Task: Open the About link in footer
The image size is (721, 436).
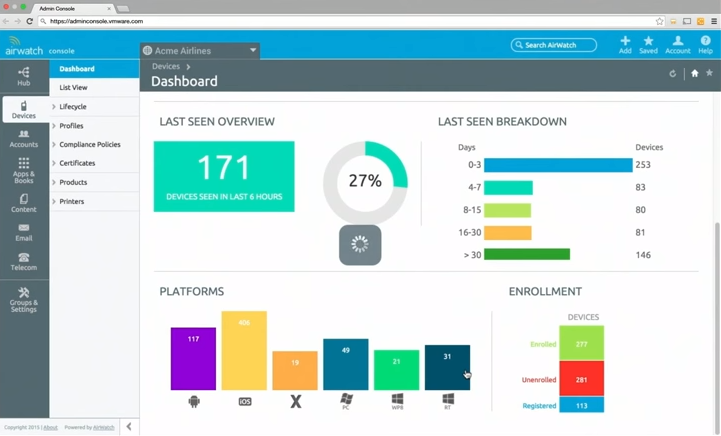Action: click(51, 427)
